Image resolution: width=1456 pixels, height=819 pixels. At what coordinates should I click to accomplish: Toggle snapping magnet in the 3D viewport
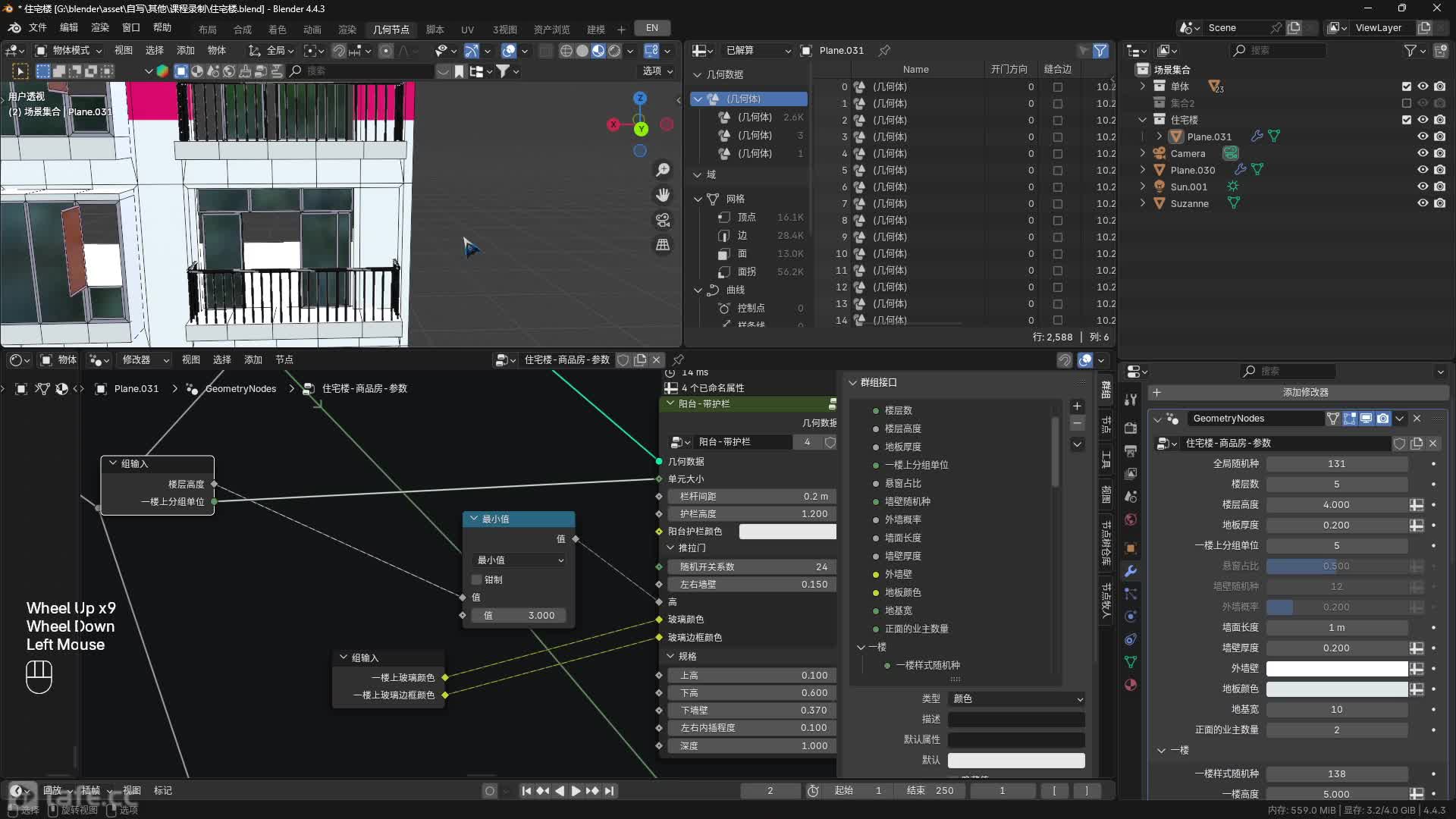click(339, 51)
